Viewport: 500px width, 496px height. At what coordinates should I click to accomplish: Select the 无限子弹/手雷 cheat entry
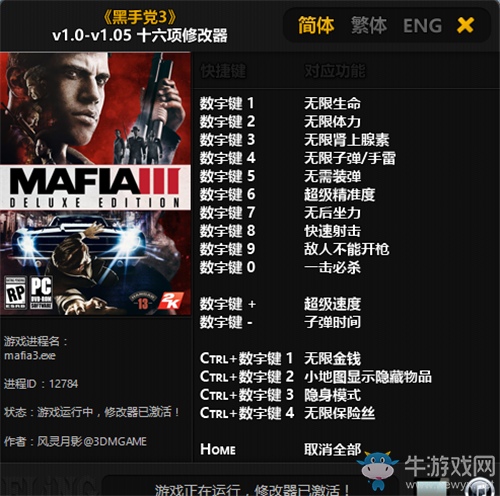click(x=350, y=158)
